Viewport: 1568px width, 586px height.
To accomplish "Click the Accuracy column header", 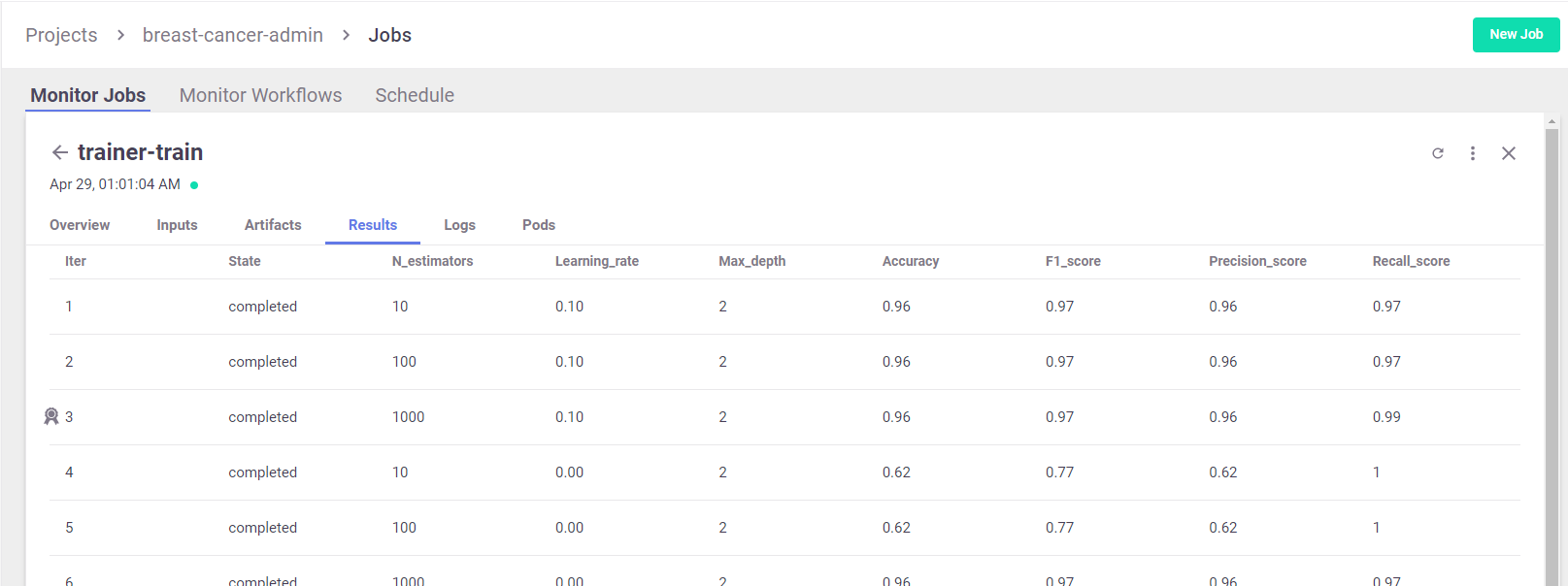I will tap(911, 261).
